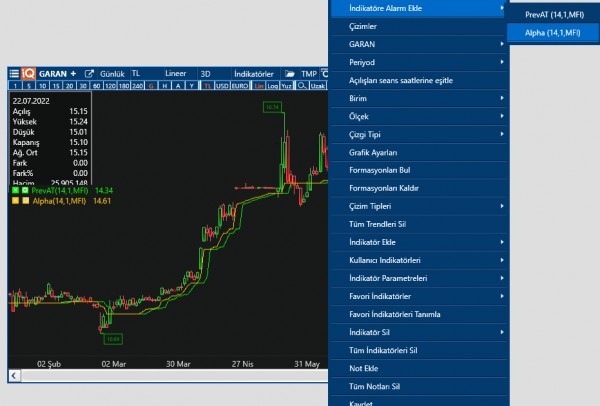This screenshot has width=600, height=406.
Task: Select the 240 minute period button
Action: [137, 86]
